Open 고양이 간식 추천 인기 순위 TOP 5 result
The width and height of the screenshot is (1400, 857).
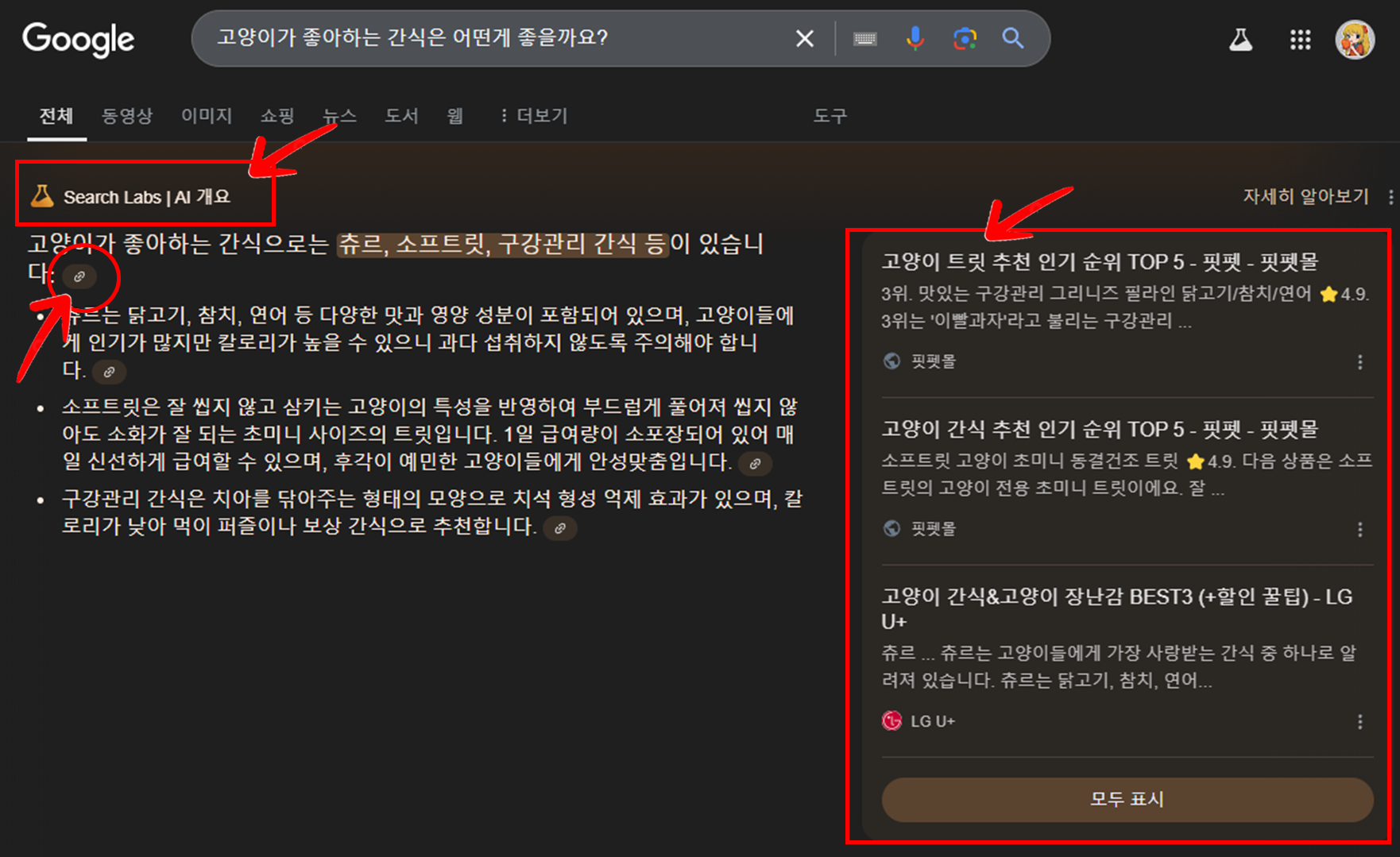(x=1100, y=429)
